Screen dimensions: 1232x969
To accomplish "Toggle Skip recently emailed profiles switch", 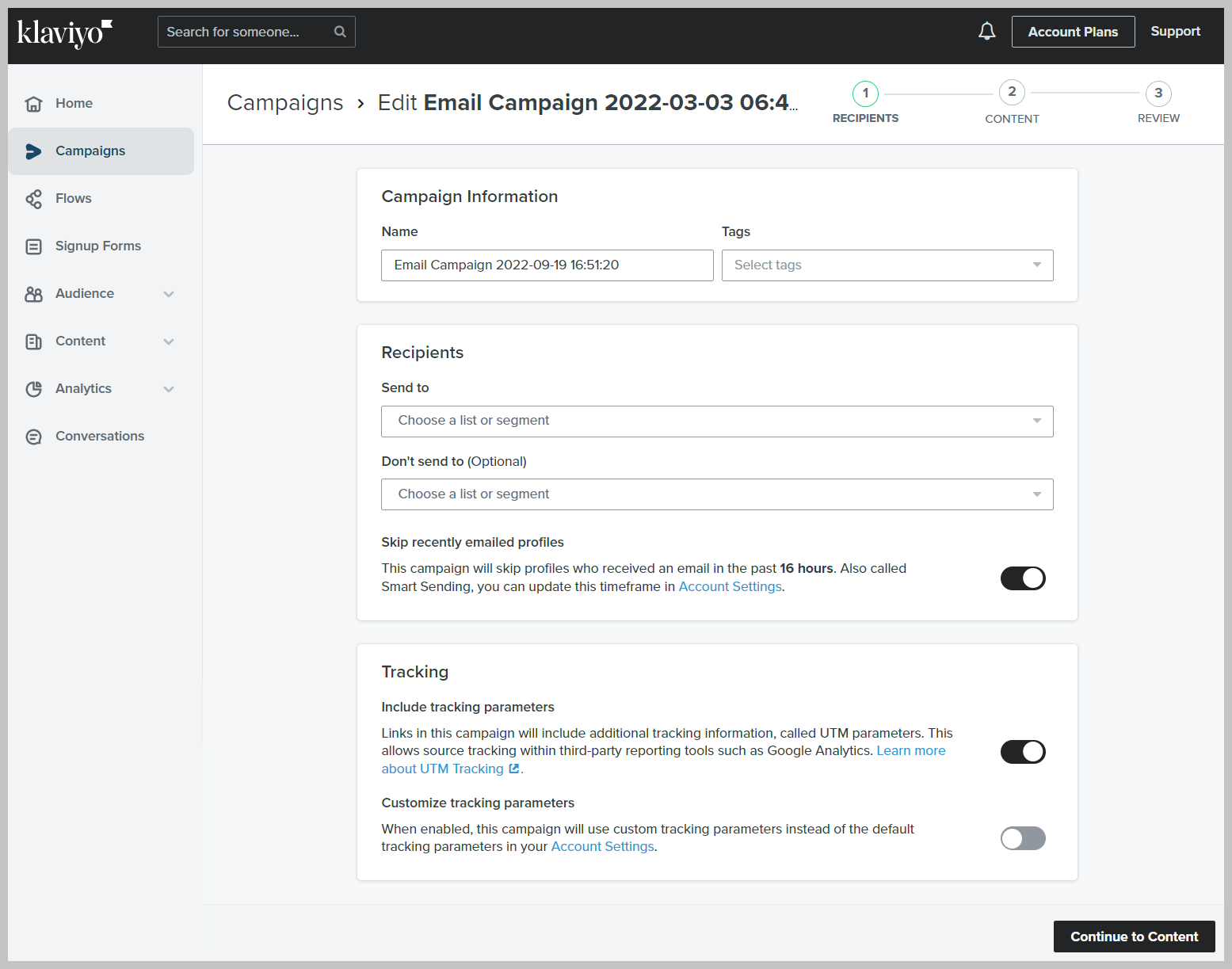I will (1023, 578).
